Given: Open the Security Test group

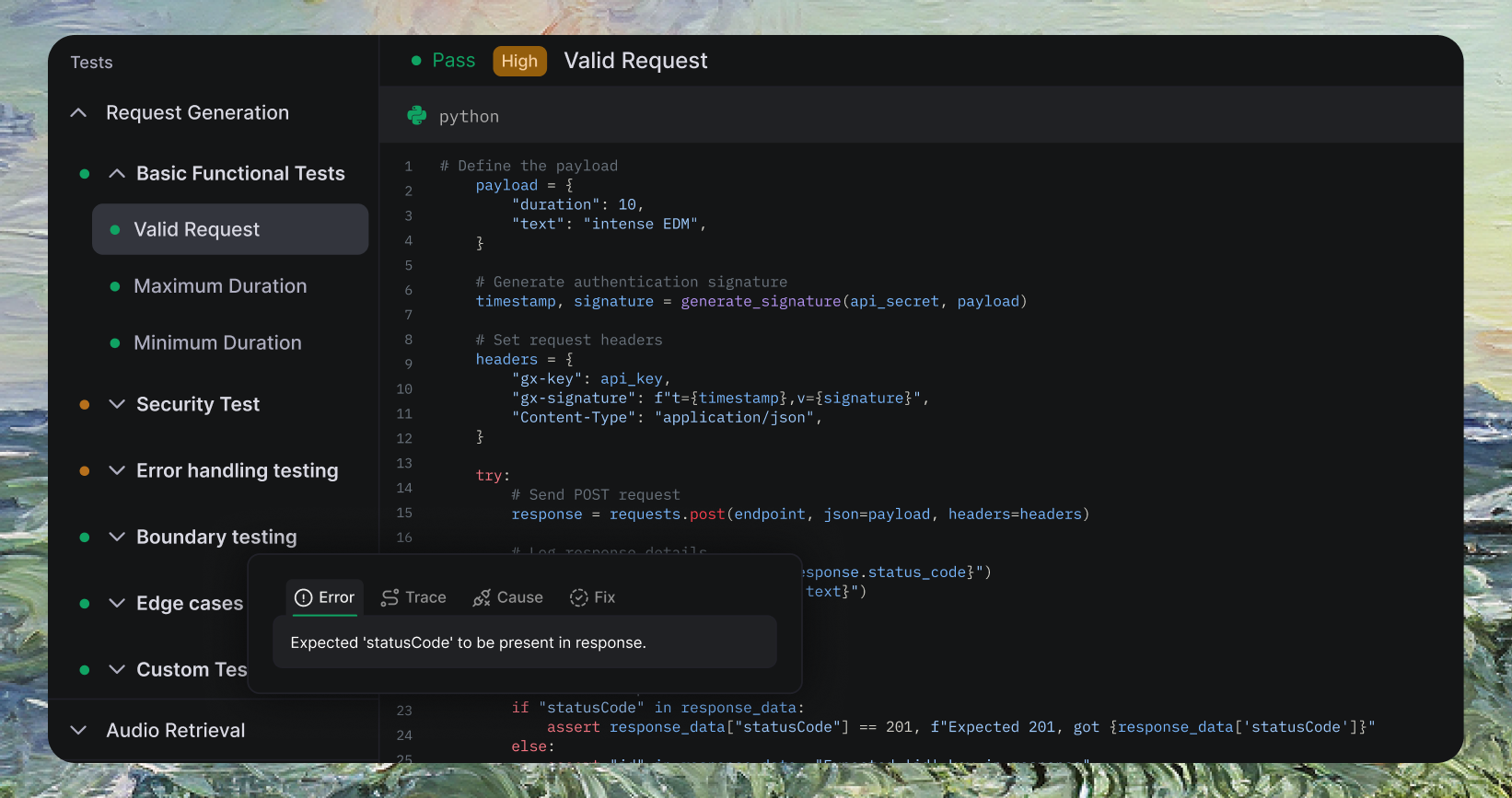Looking at the screenshot, I should [198, 404].
